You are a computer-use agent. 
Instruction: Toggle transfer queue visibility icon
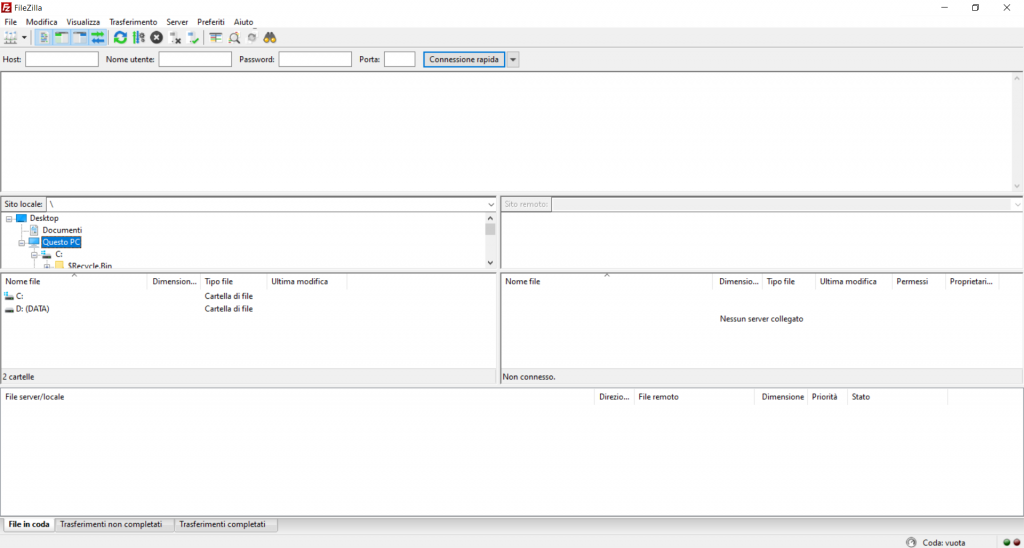pyautogui.click(x=98, y=38)
